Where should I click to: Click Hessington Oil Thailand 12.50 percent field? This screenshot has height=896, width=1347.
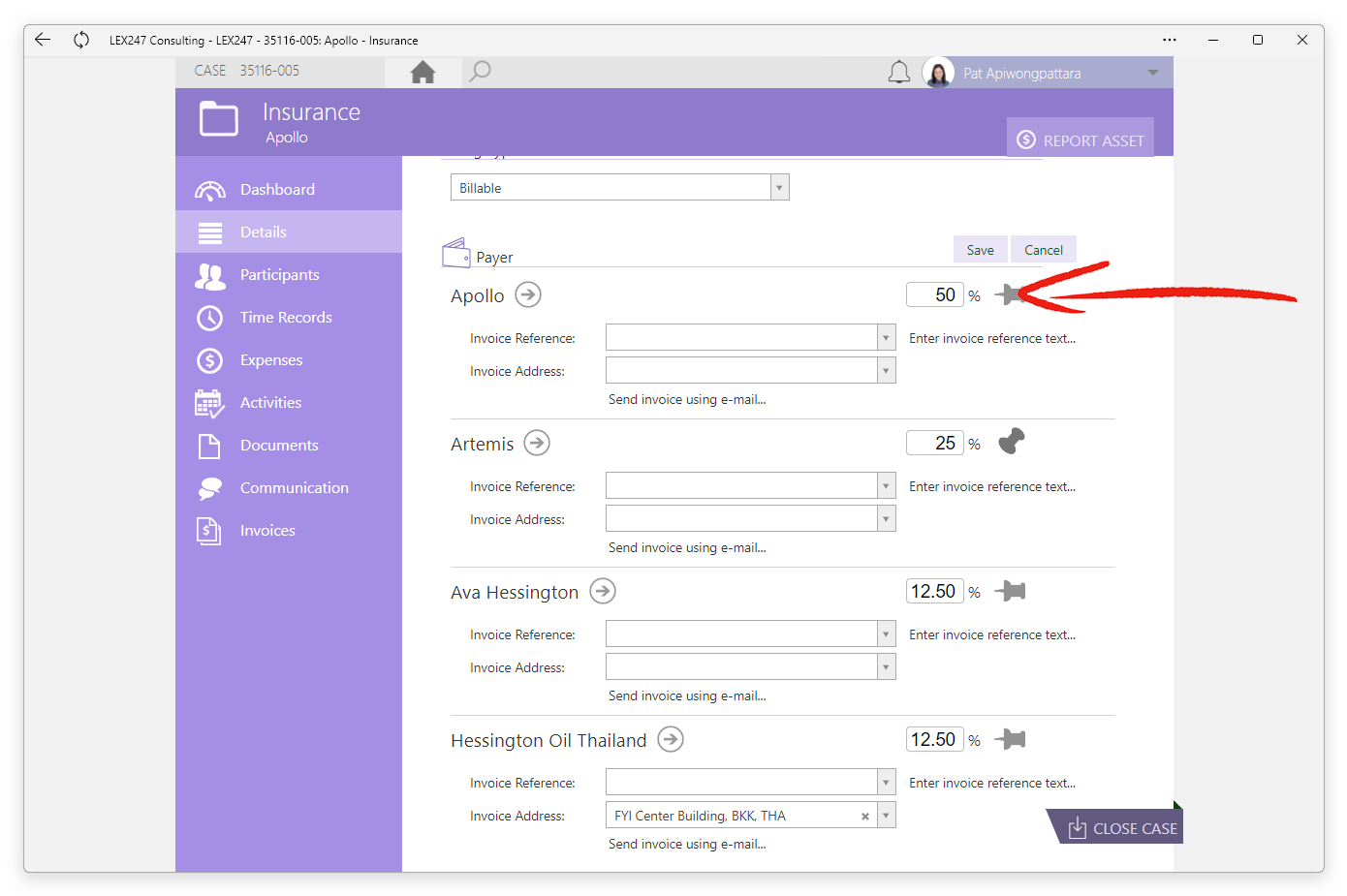click(935, 739)
